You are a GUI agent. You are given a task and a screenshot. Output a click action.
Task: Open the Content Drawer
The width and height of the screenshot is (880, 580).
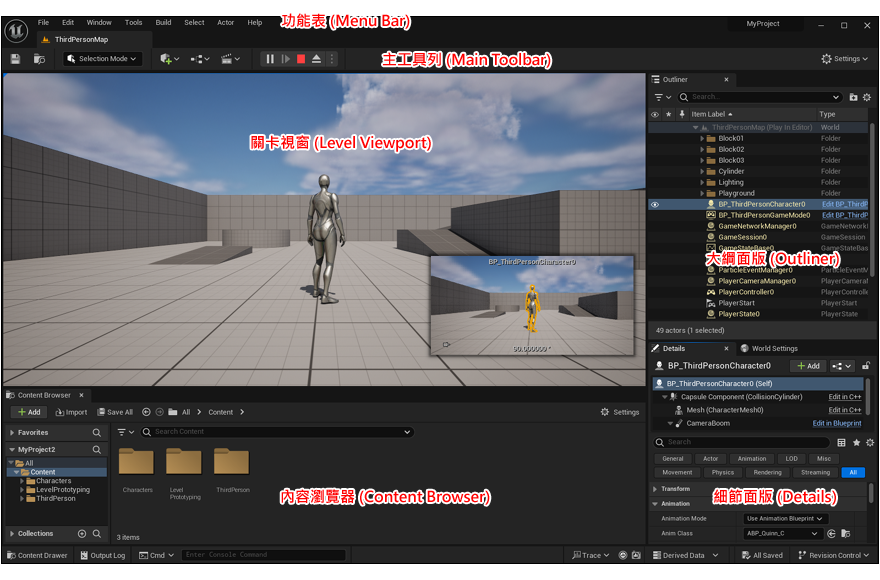click(37, 555)
